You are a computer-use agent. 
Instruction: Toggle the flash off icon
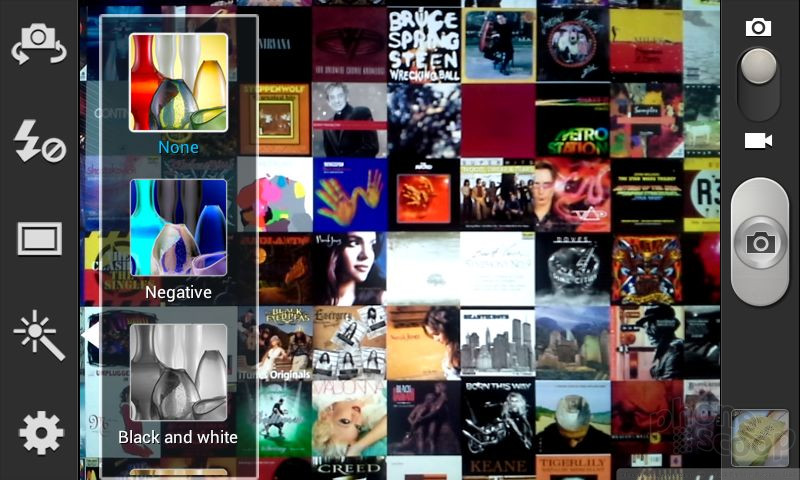point(39,142)
